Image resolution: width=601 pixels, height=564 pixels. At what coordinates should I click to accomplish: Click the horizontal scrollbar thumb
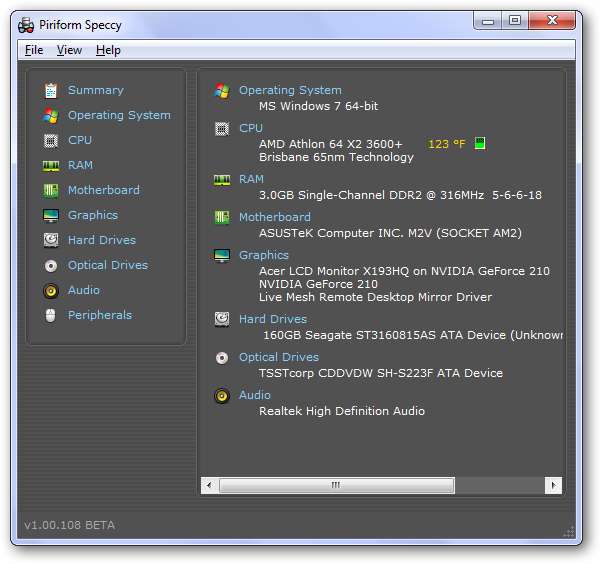point(335,485)
